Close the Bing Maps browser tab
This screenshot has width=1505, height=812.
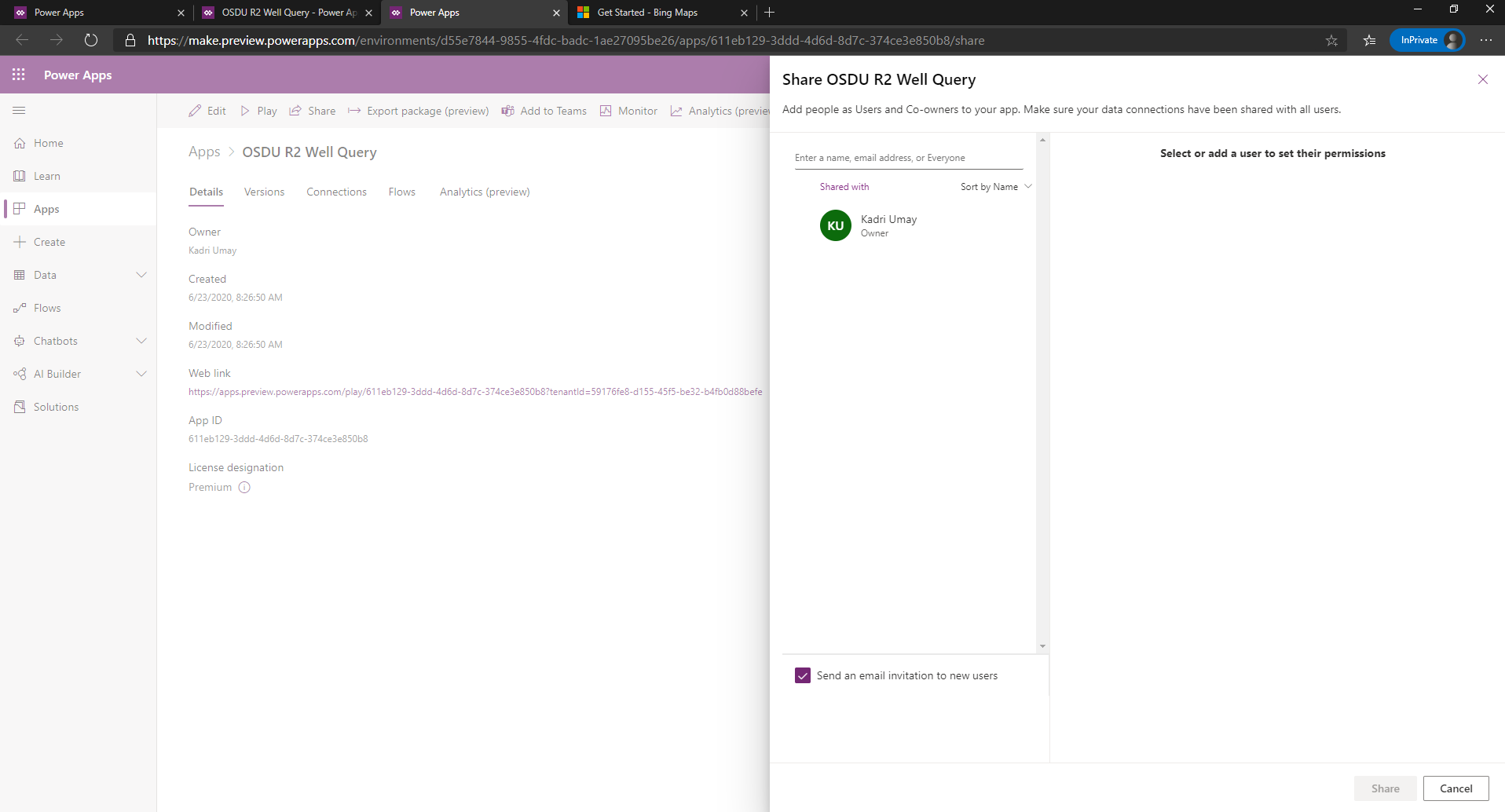click(x=744, y=13)
